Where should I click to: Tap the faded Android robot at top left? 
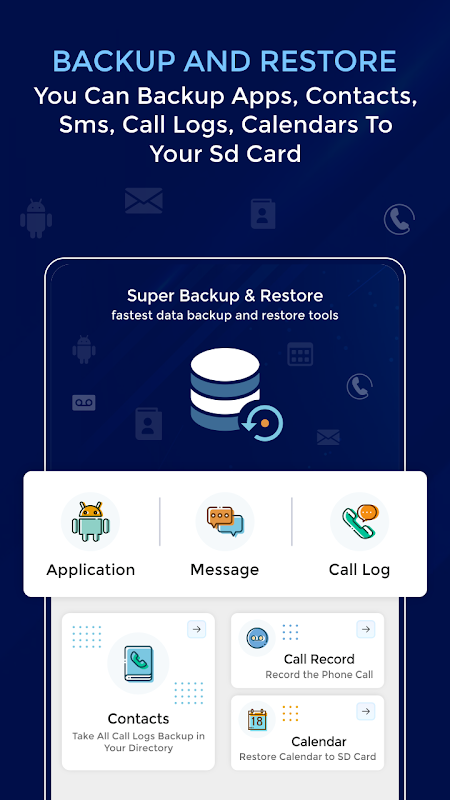coord(36,218)
